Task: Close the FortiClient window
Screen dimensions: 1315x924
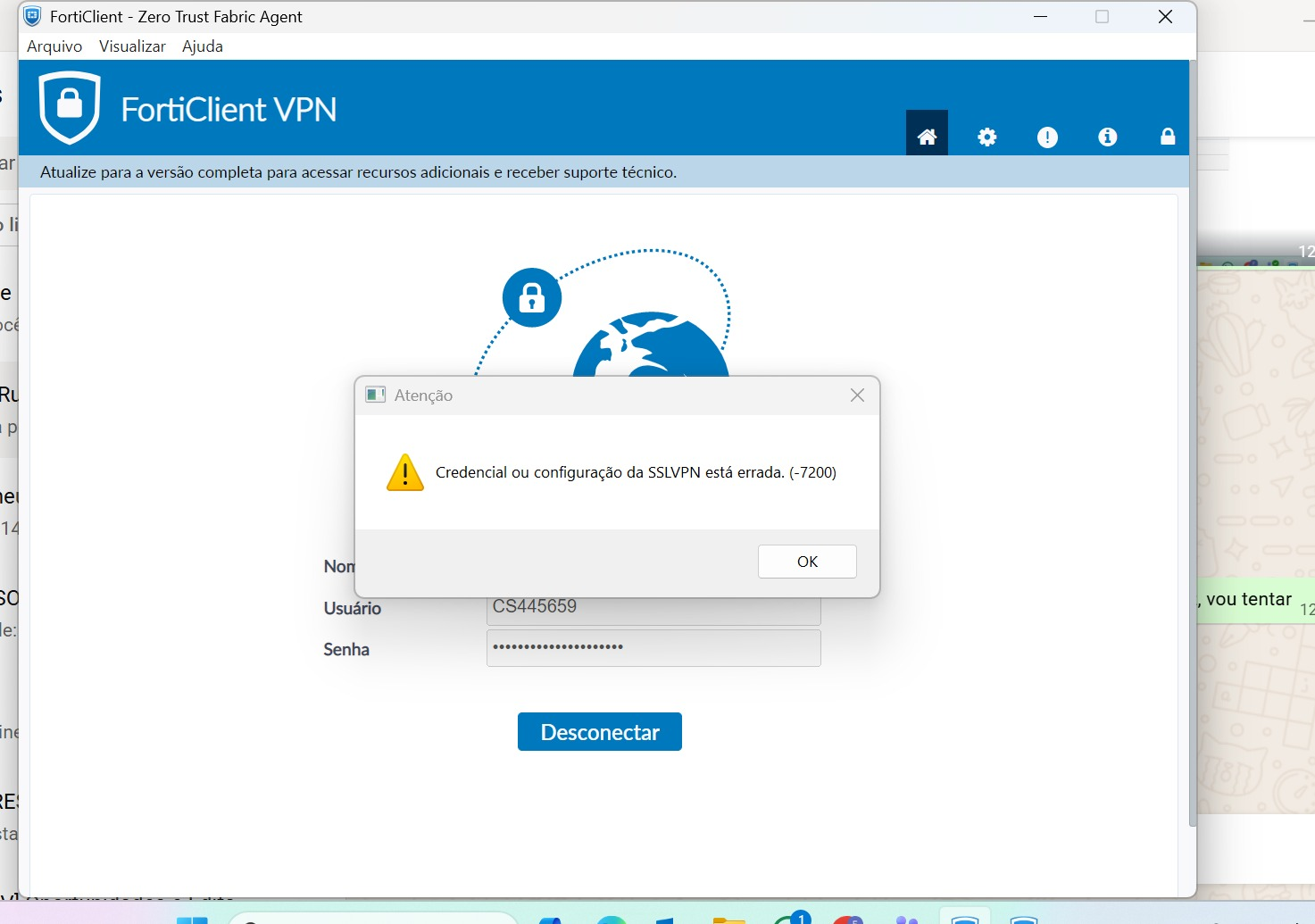Action: click(x=1165, y=17)
